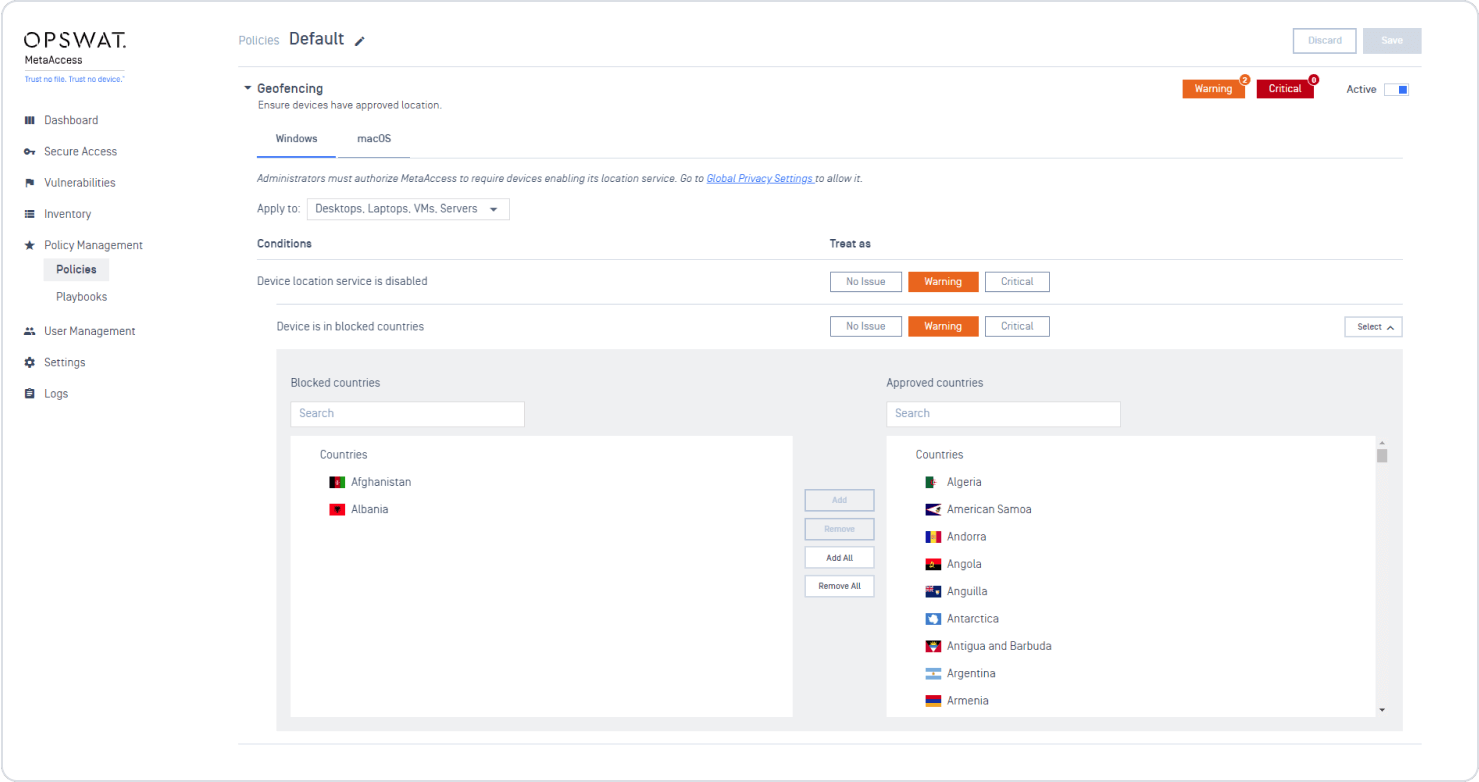Image resolution: width=1479 pixels, height=782 pixels.
Task: Click the Antarctica flag icon
Action: click(x=933, y=619)
